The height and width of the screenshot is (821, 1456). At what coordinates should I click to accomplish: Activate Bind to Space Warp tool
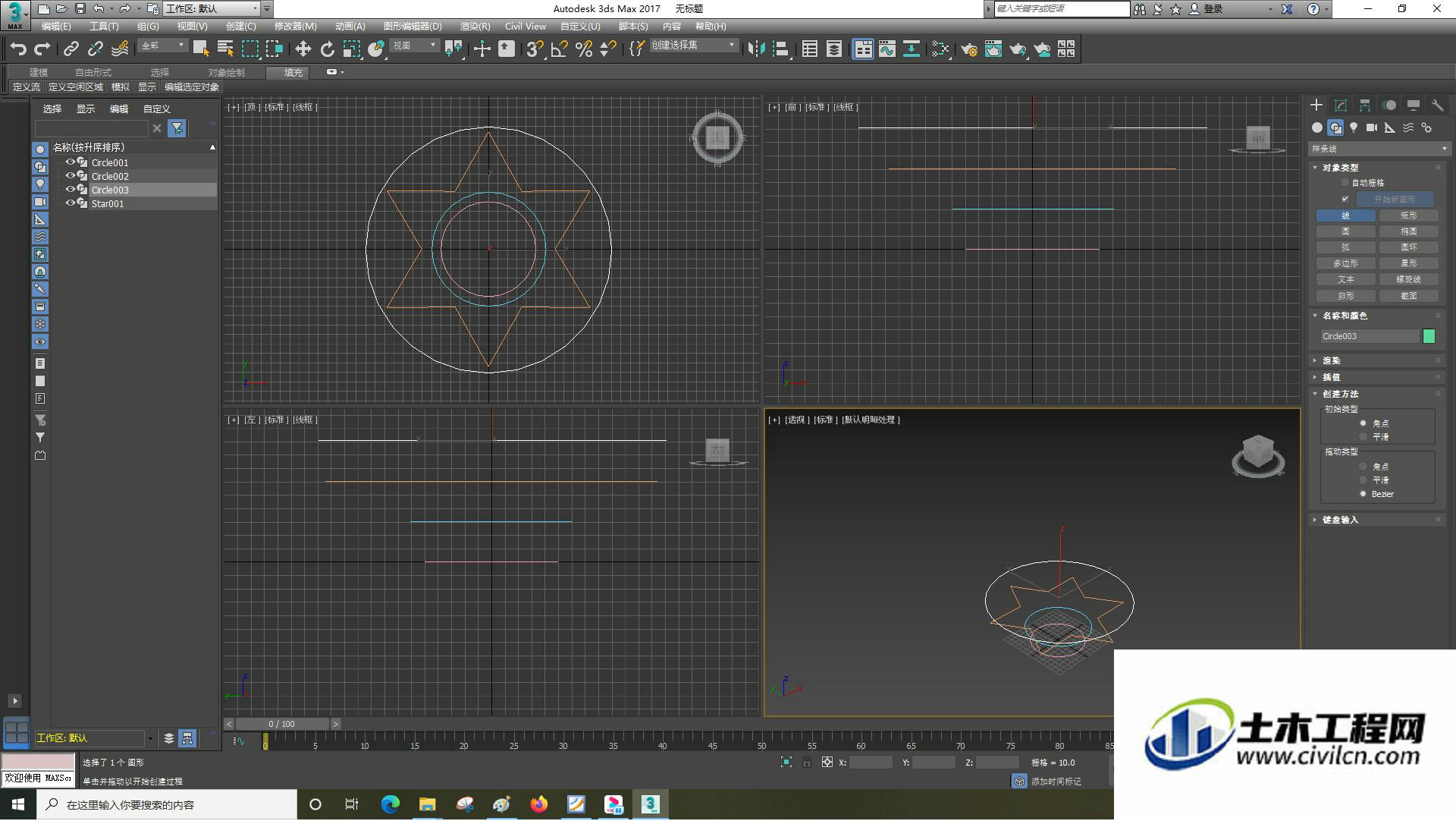point(120,49)
